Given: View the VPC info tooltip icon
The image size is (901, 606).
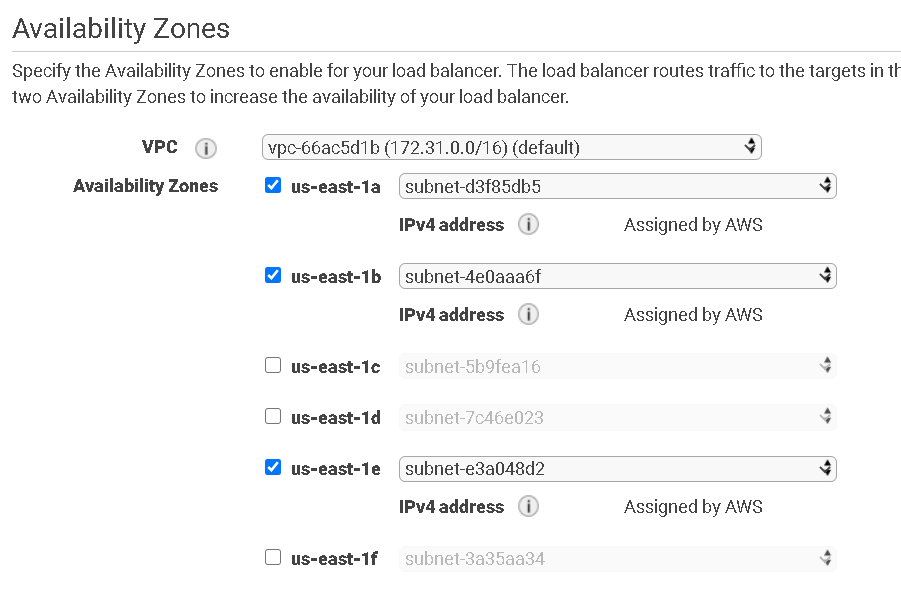Looking at the screenshot, I should 206,147.
